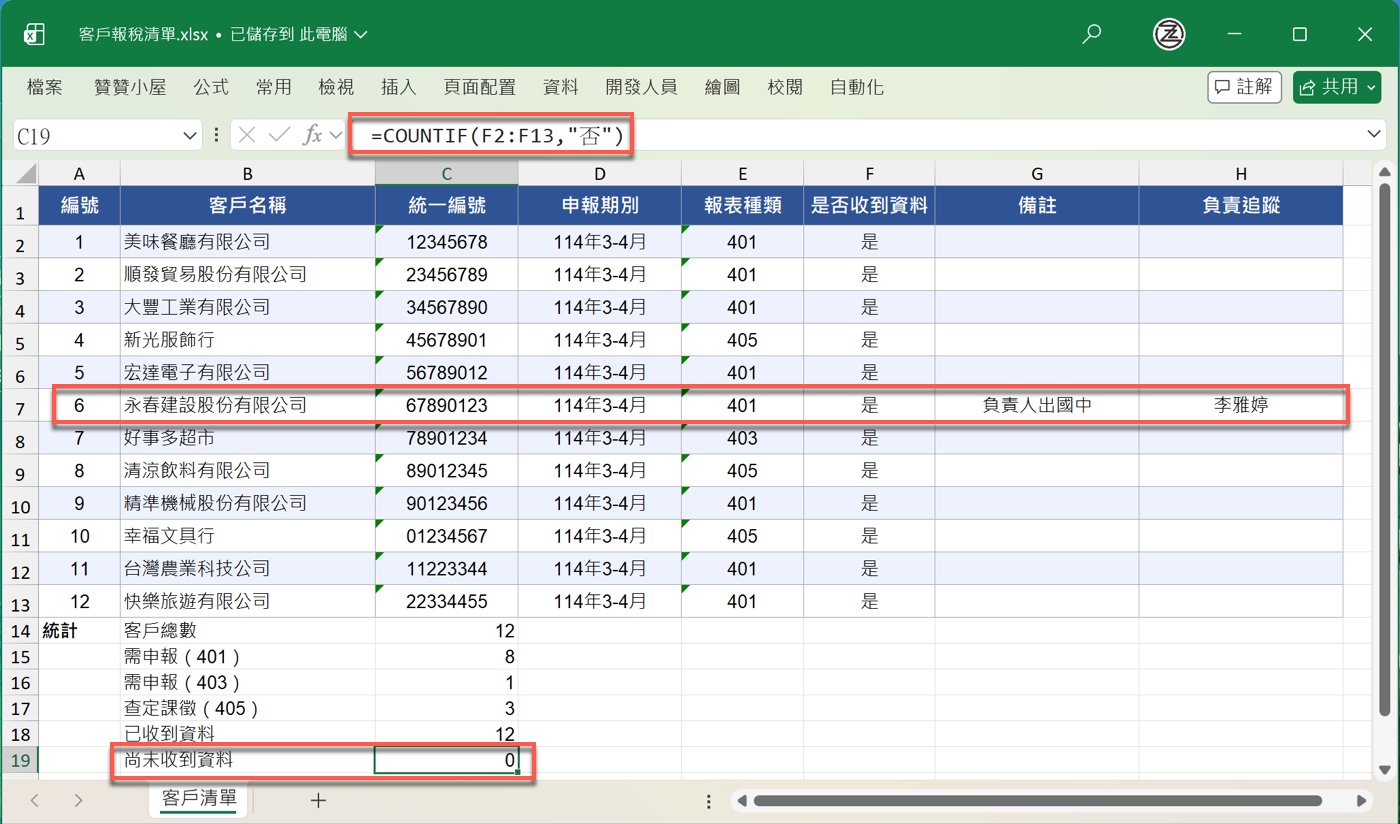This screenshot has height=824, width=1400.
Task: Open the 共用 share dropdown
Action: (1371, 87)
